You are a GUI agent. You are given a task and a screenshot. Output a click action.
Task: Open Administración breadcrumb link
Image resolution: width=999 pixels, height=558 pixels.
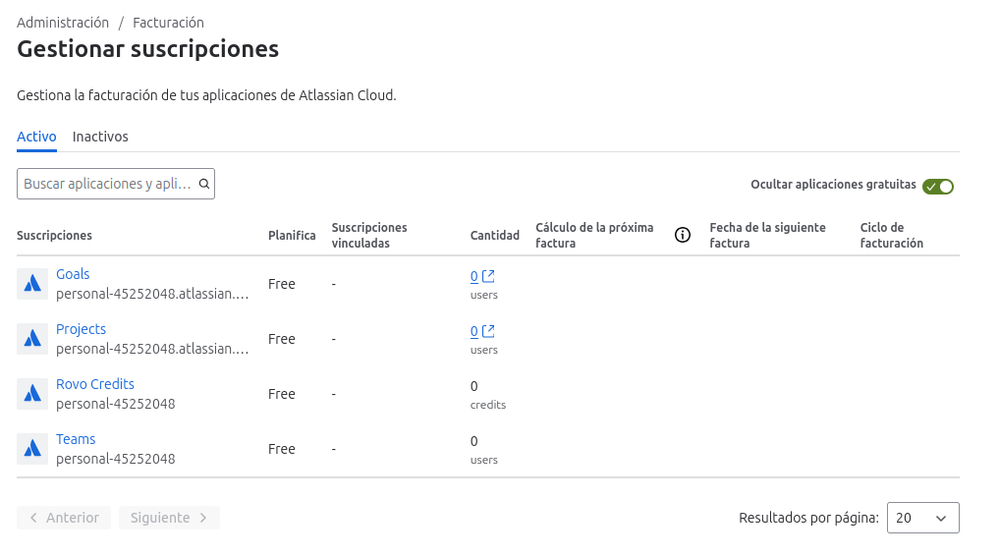[62, 22]
